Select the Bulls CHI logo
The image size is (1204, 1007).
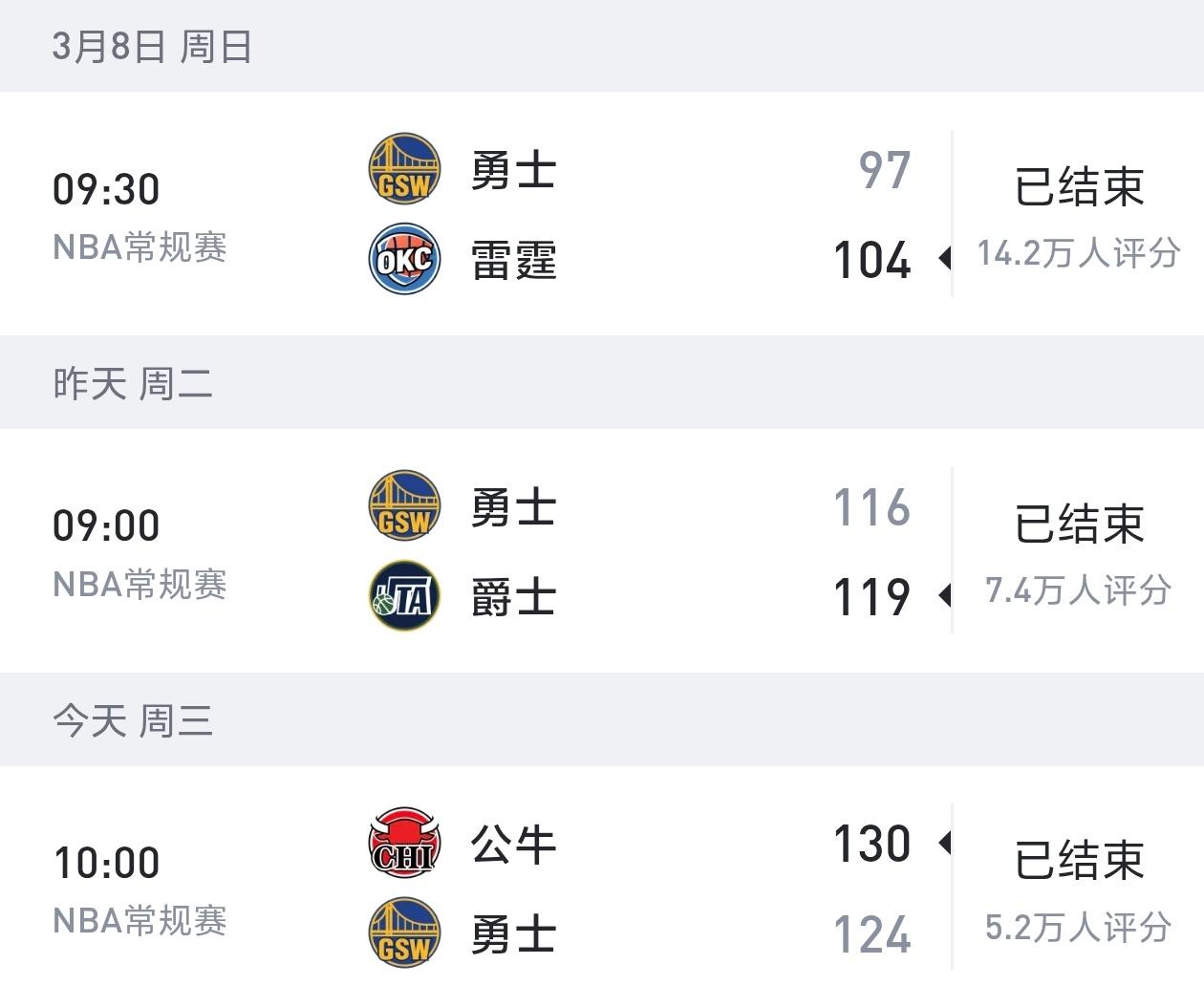pos(403,842)
